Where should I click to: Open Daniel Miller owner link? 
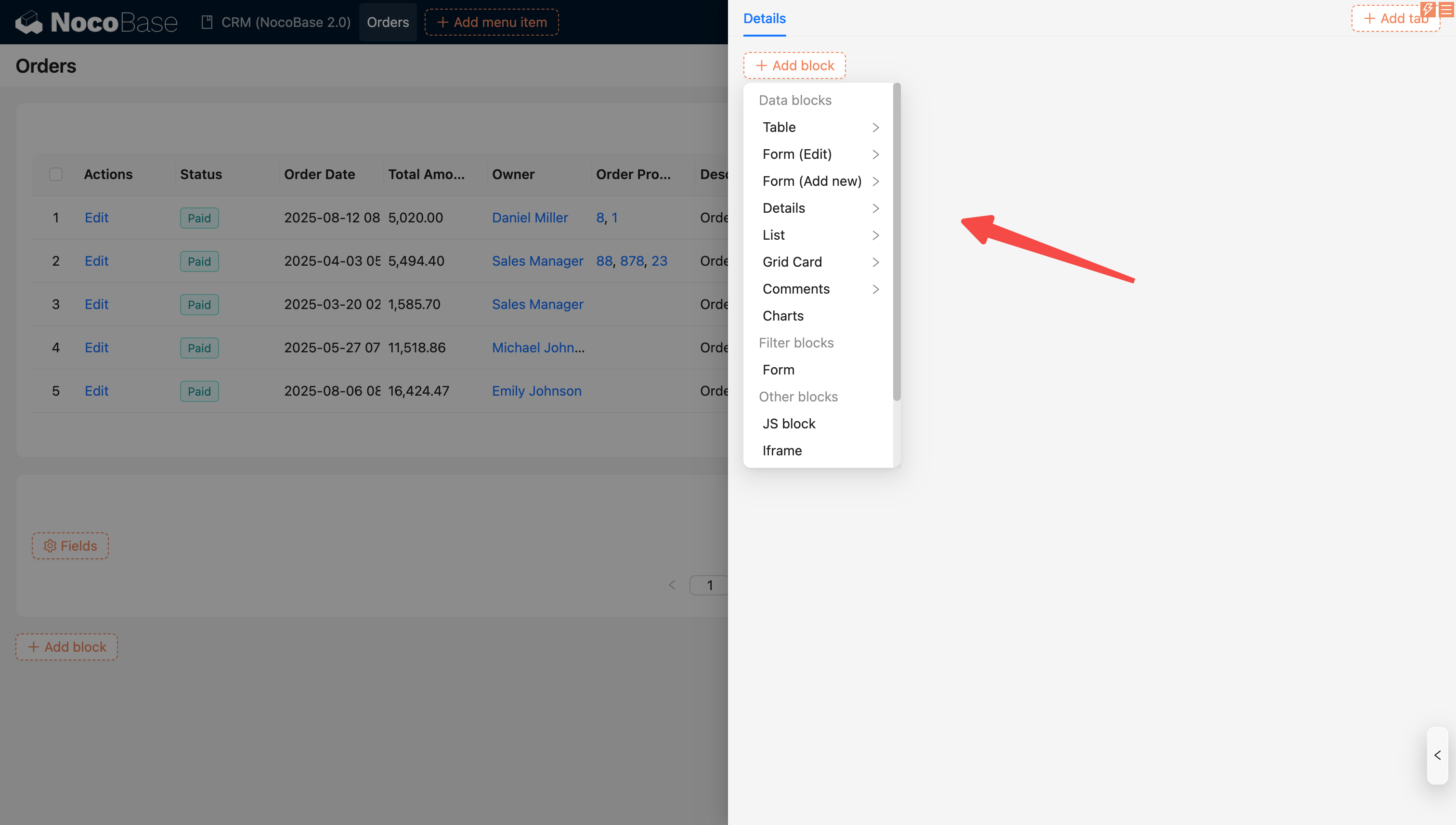(x=529, y=218)
